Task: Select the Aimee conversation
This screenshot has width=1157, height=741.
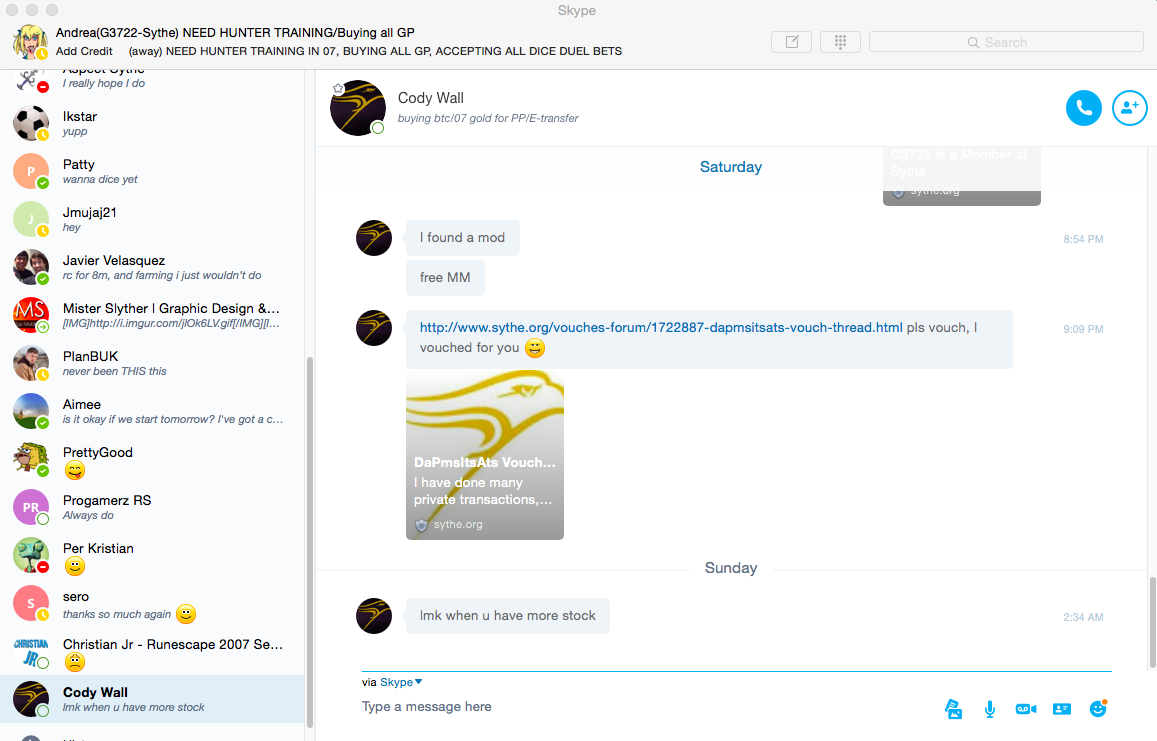Action: [x=152, y=411]
